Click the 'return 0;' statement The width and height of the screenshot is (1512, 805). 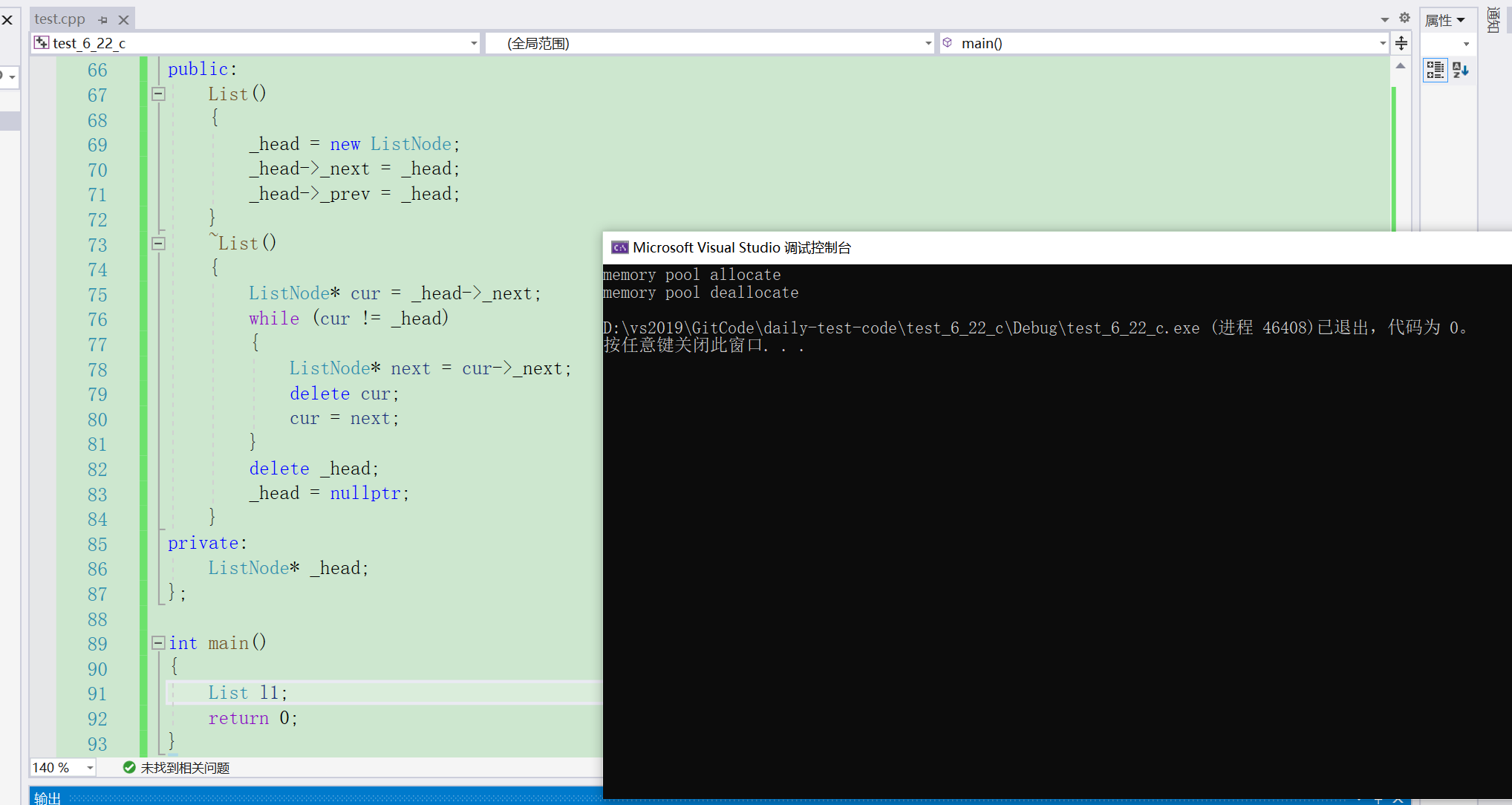click(x=252, y=718)
